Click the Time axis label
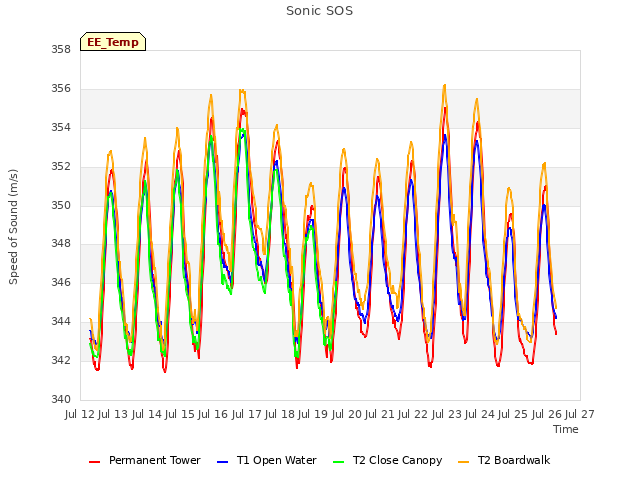The height and width of the screenshot is (480, 640). [566, 429]
